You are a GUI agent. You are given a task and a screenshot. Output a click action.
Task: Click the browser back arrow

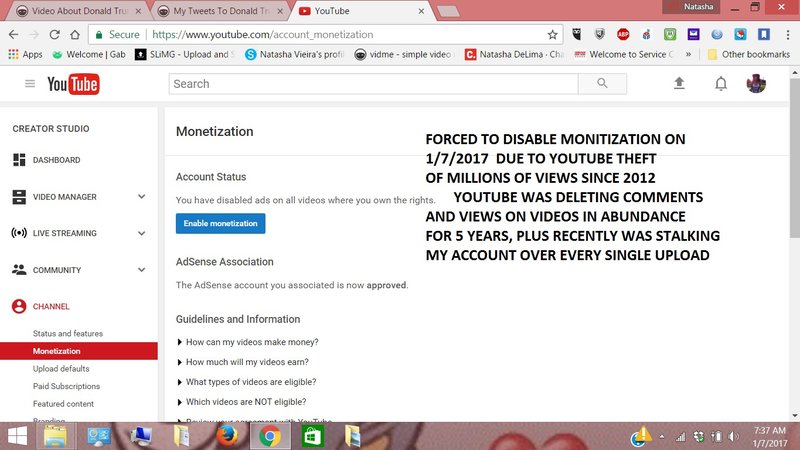(13, 34)
